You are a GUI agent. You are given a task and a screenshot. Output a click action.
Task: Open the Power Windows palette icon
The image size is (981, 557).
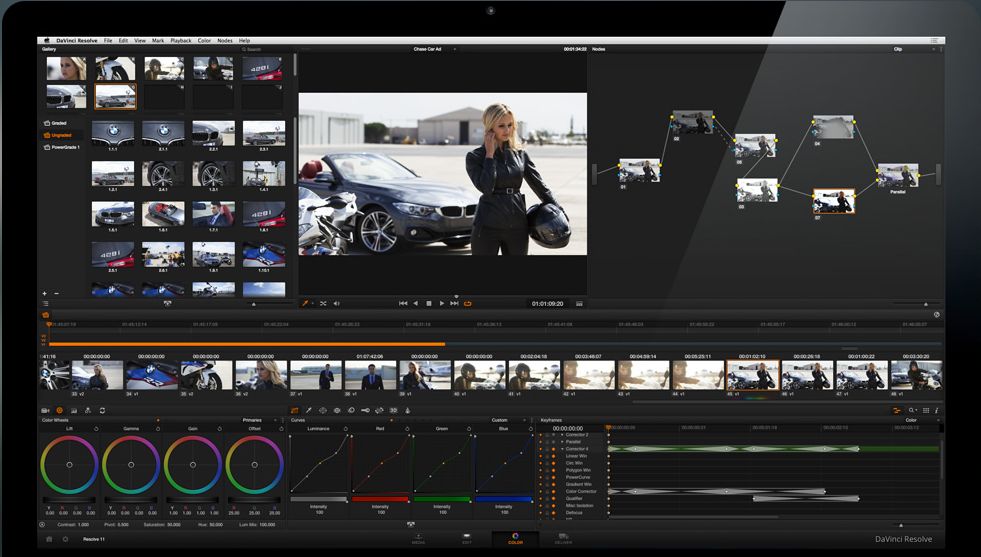[x=323, y=410]
